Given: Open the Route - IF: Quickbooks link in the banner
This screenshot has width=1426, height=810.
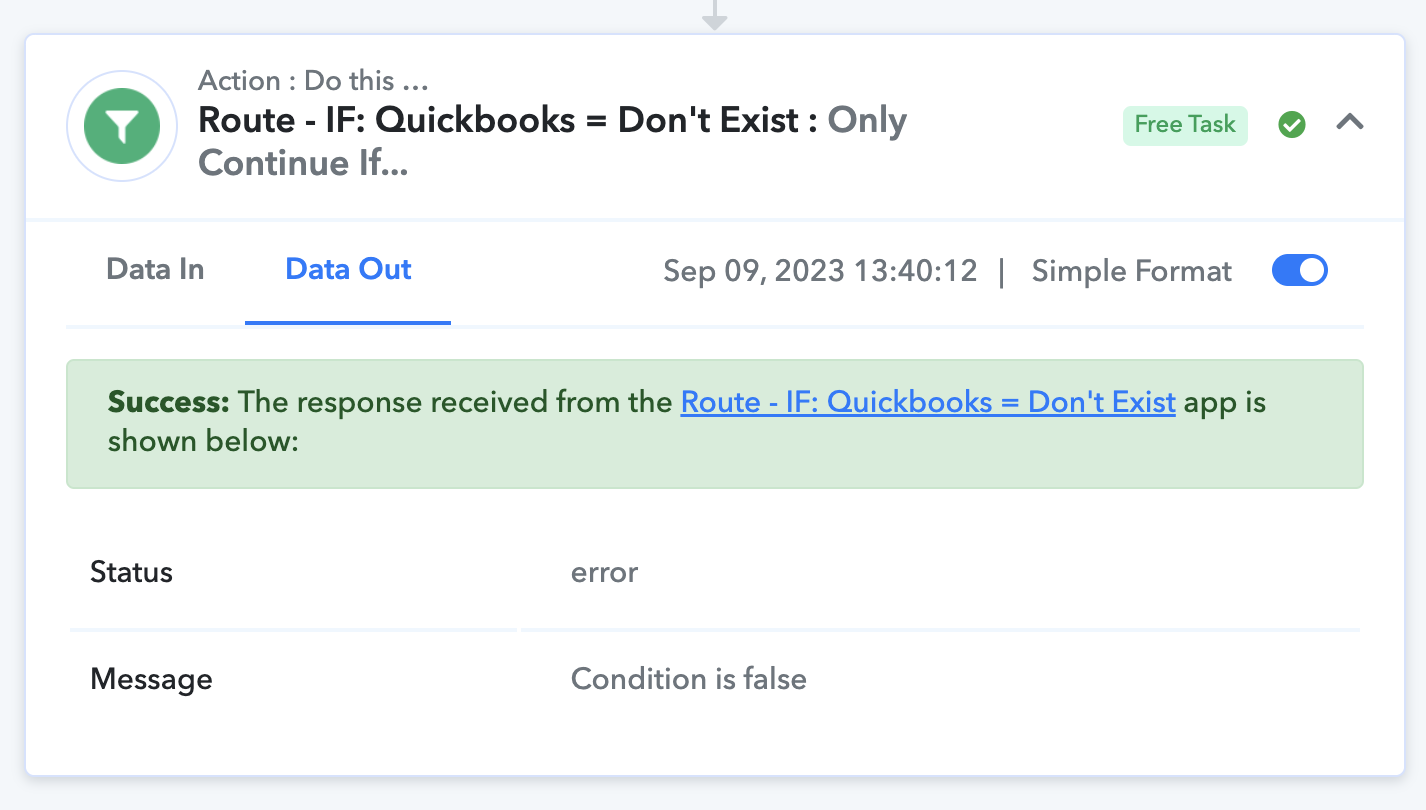Looking at the screenshot, I should click(x=927, y=402).
